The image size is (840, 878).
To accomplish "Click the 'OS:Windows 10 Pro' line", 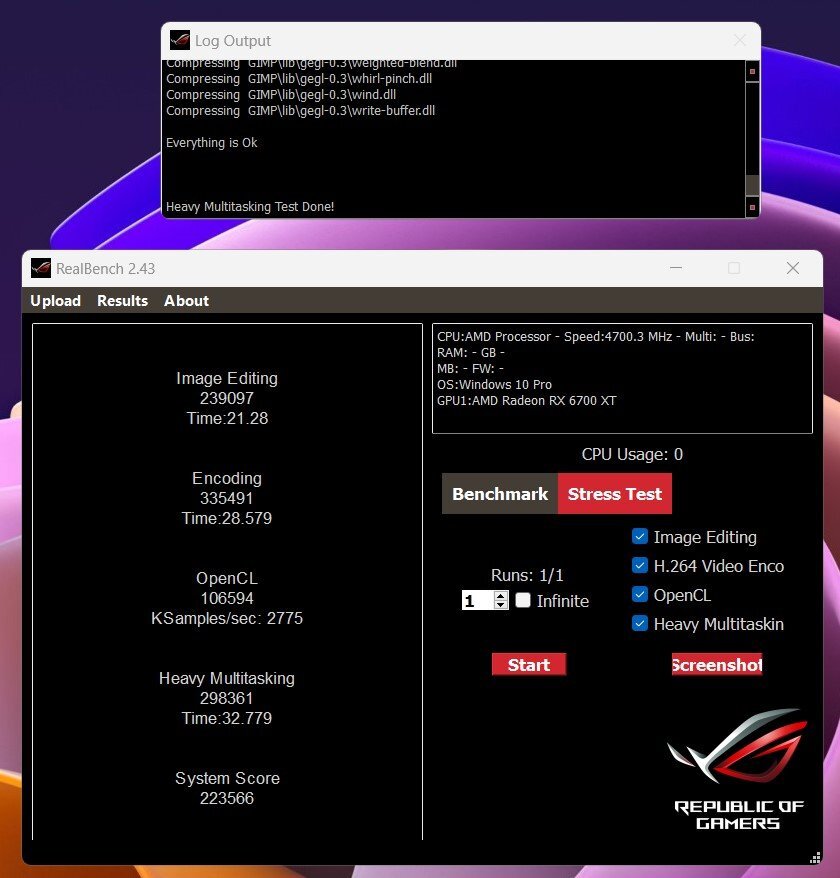I will point(494,385).
